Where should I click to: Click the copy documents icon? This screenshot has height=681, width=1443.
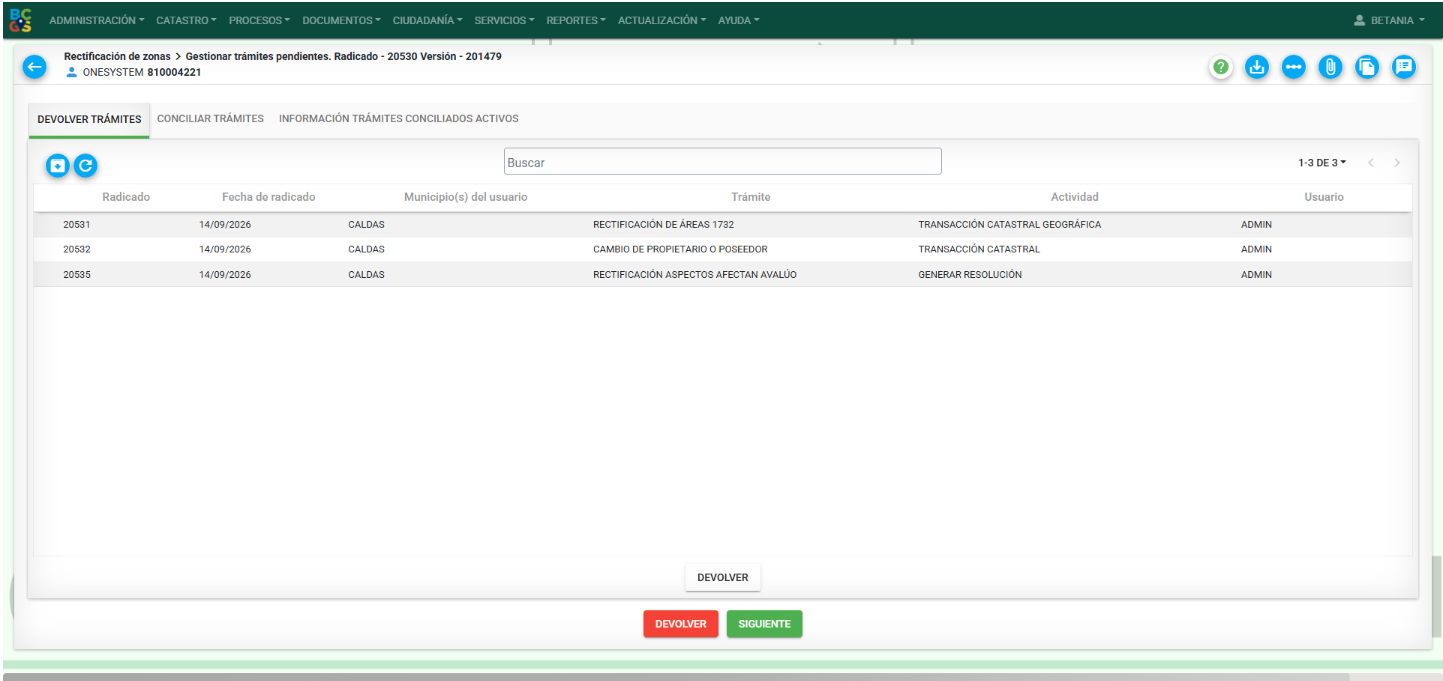pyautogui.click(x=1367, y=67)
